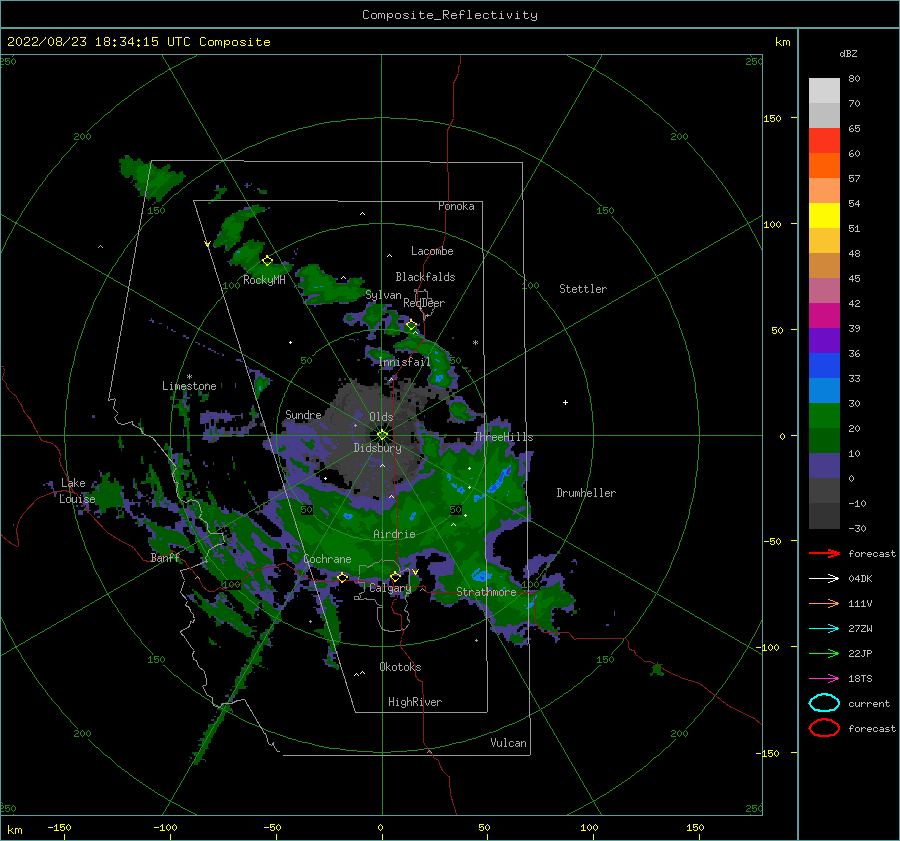Click the red forecast ellipse legend icon
900x841 pixels.
[824, 728]
